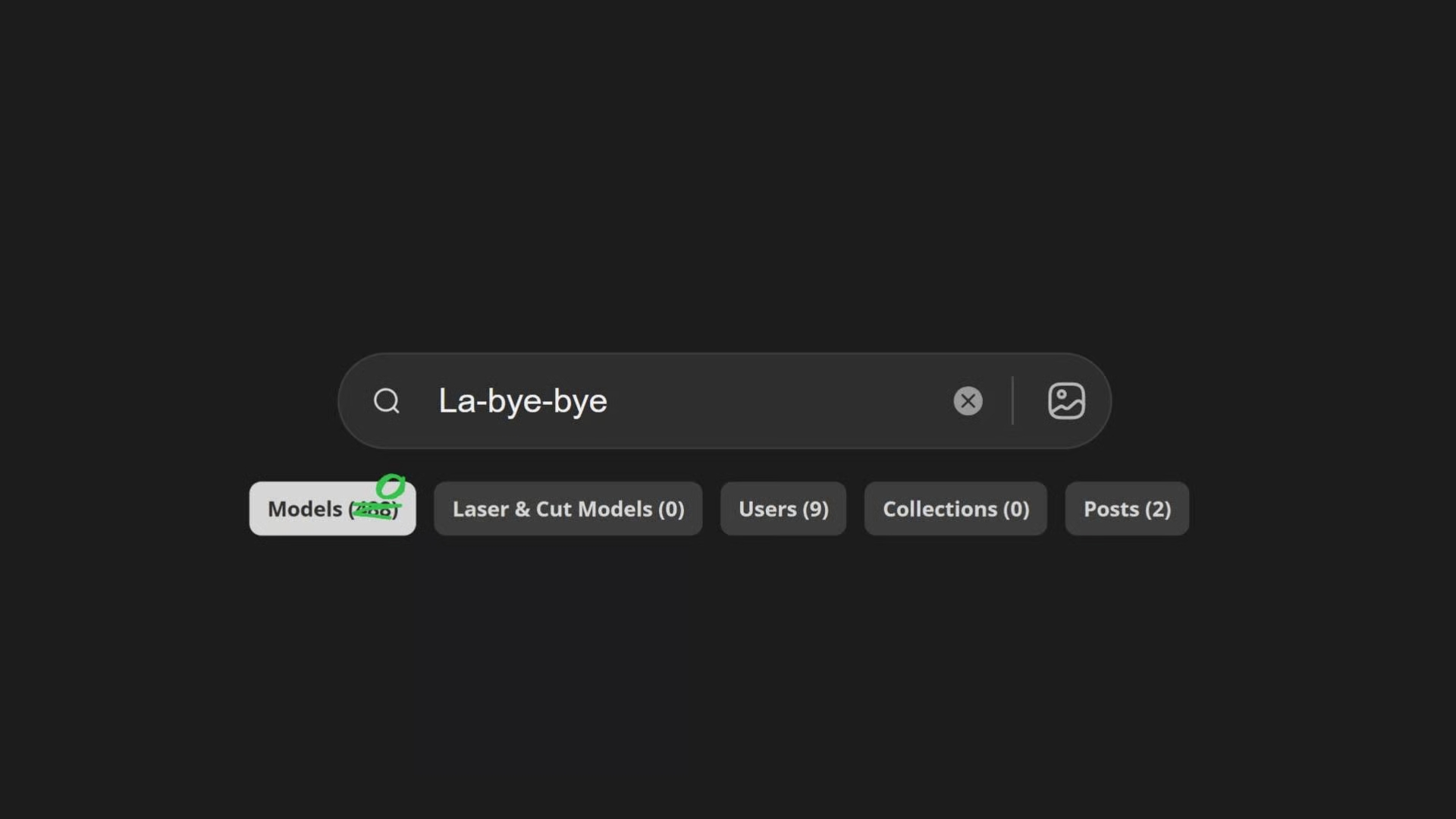
Task: Show the Collections (0) results tab
Action: 955,509
